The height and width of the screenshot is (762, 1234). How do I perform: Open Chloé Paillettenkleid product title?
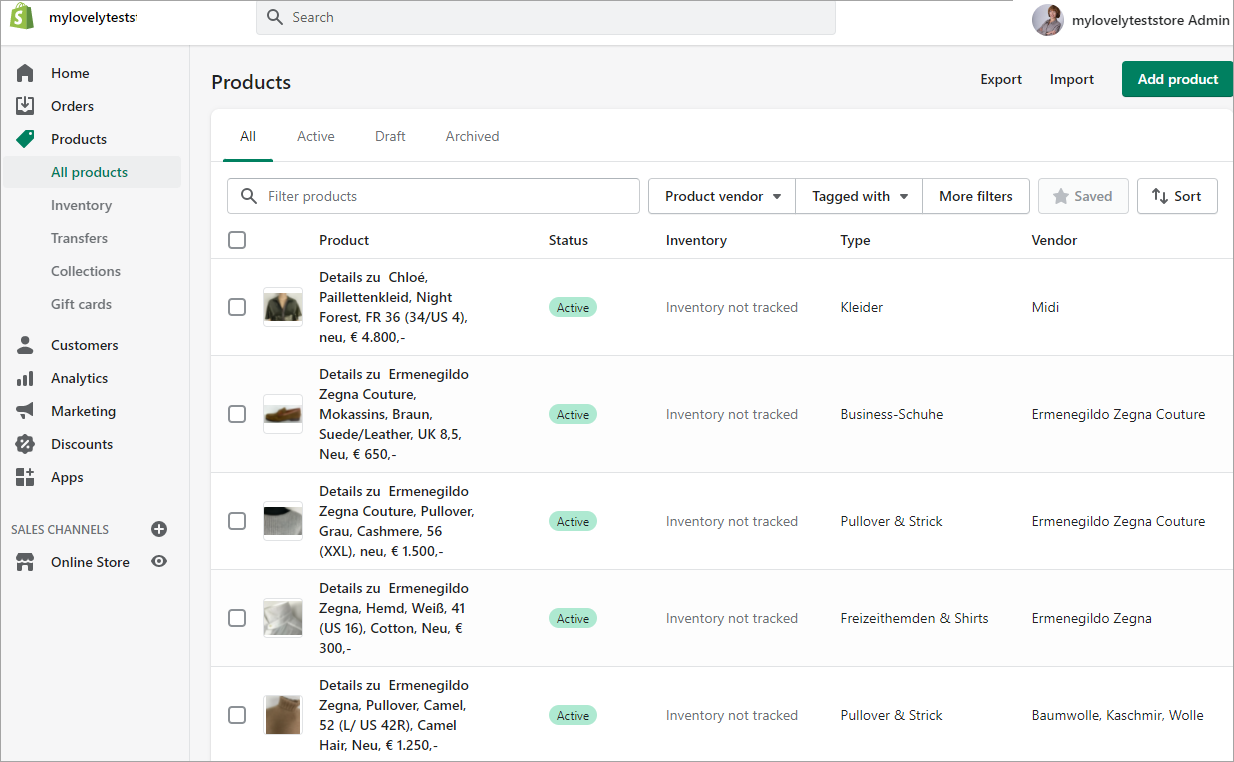394,307
